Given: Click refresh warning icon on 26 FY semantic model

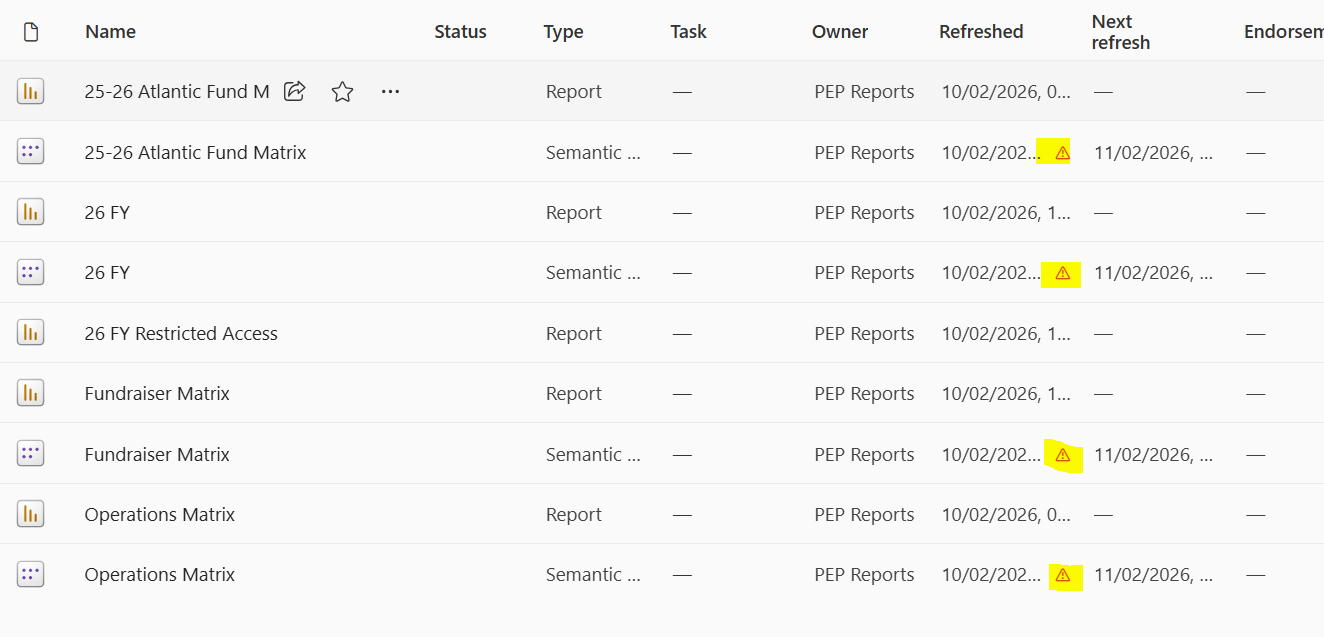Looking at the screenshot, I should (1062, 273).
